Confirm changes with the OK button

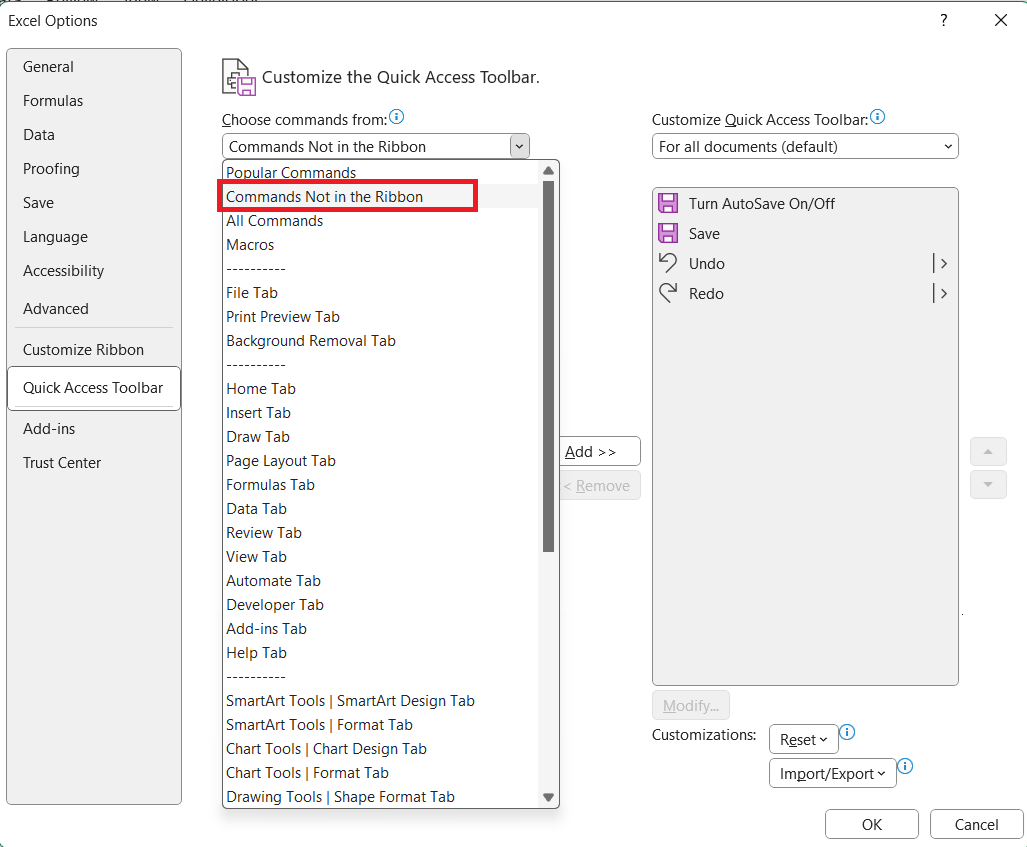coord(871,824)
